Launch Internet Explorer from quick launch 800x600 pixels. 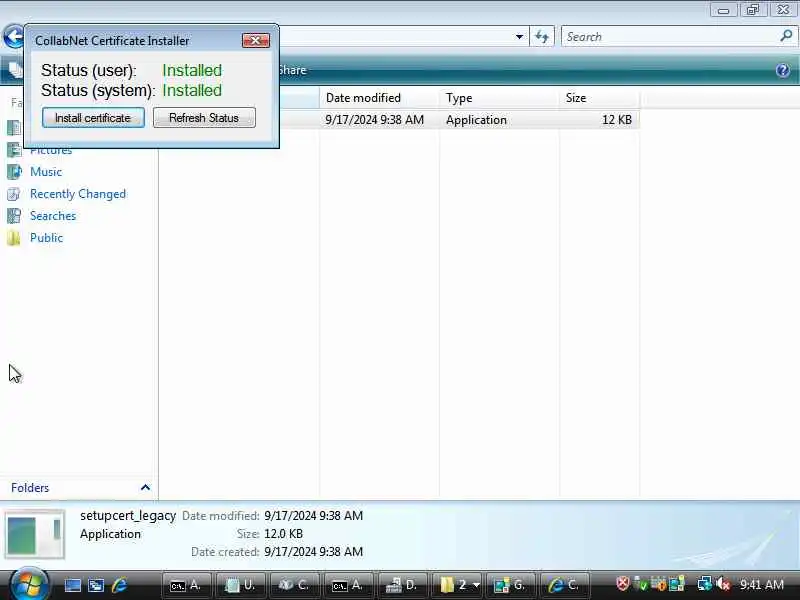coord(119,585)
